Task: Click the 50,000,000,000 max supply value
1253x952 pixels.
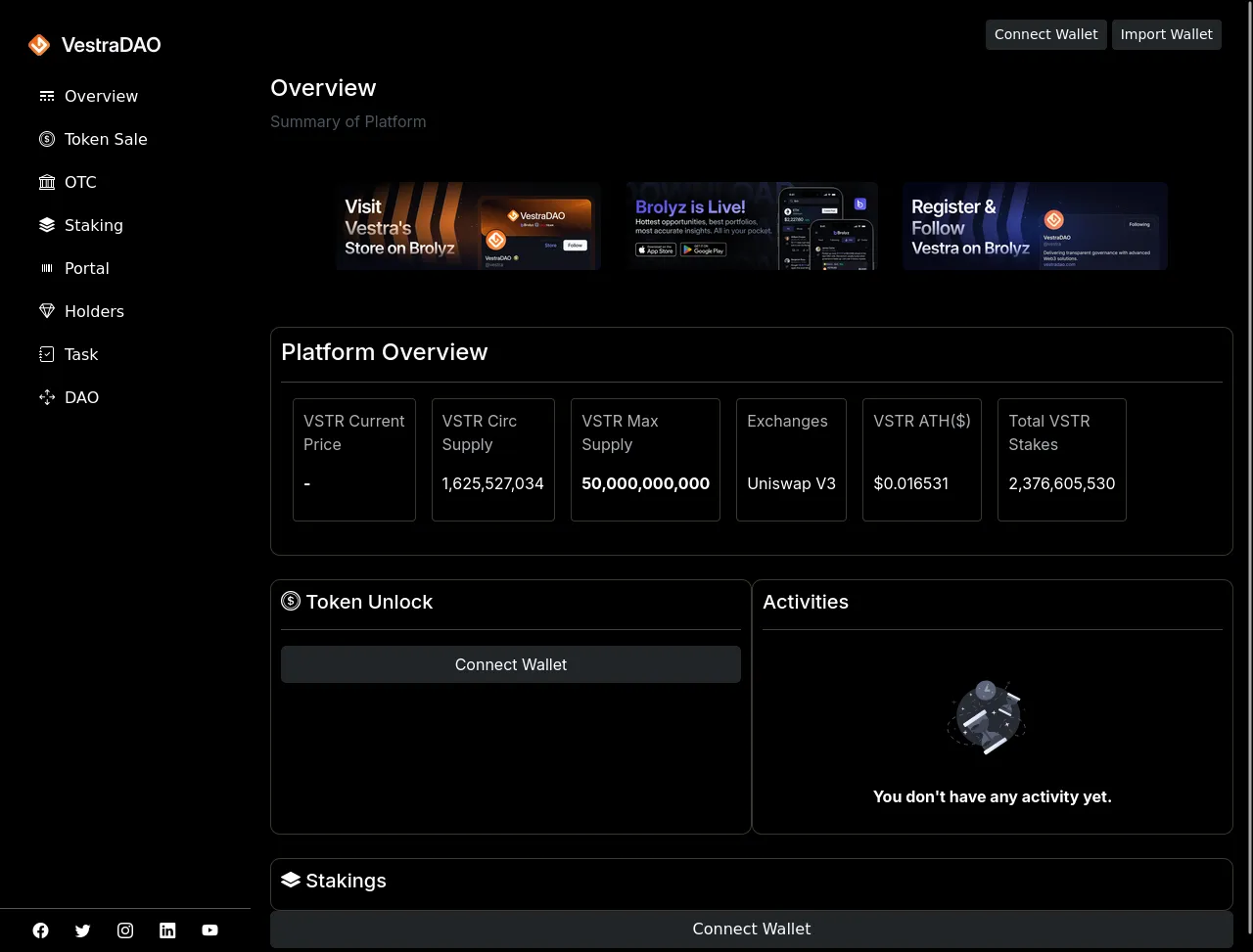Action: [646, 483]
